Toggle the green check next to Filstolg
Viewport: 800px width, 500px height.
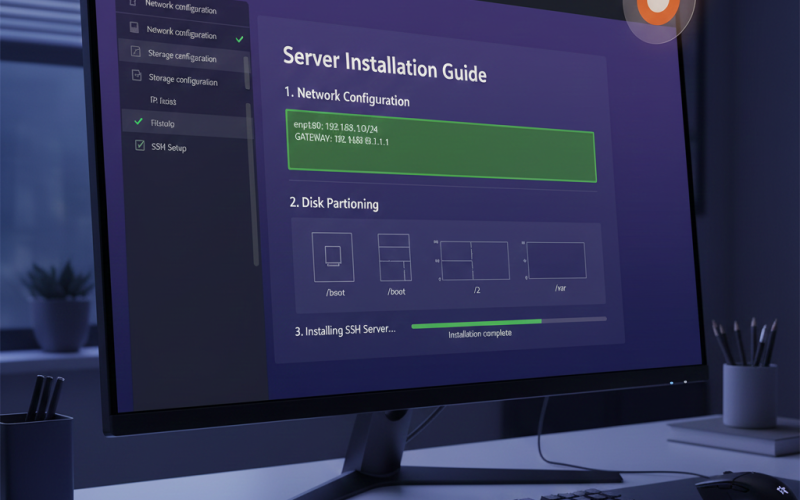click(138, 121)
